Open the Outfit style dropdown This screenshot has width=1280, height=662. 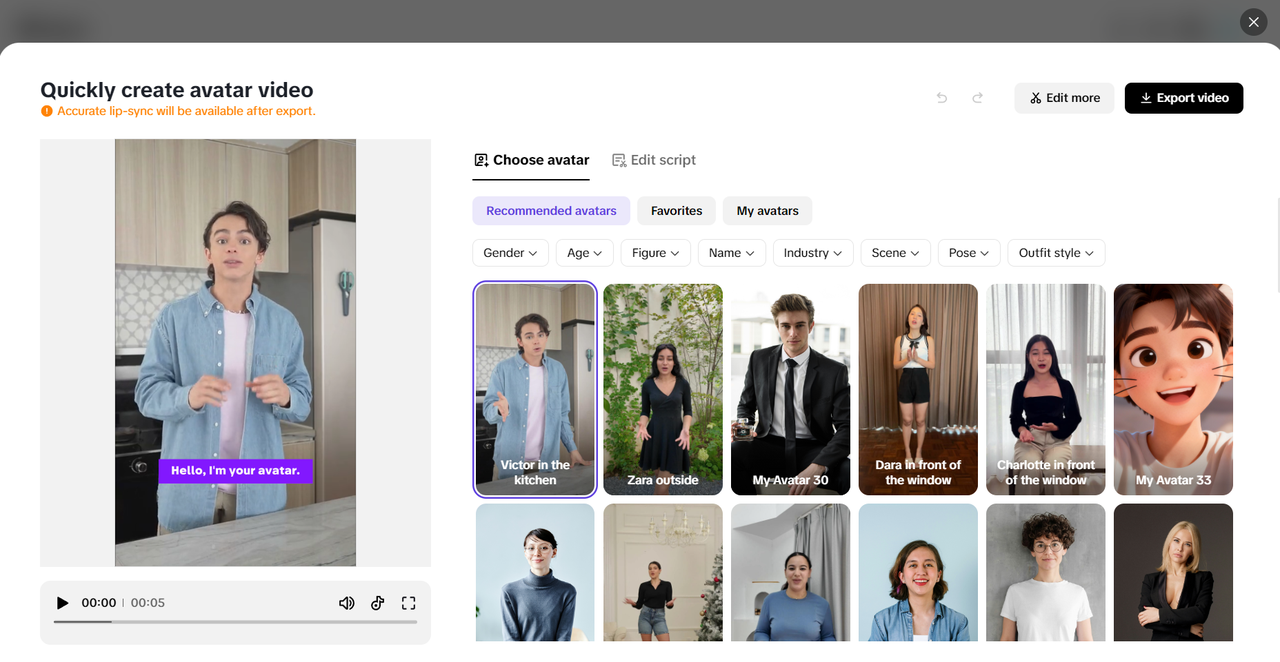click(x=1056, y=252)
